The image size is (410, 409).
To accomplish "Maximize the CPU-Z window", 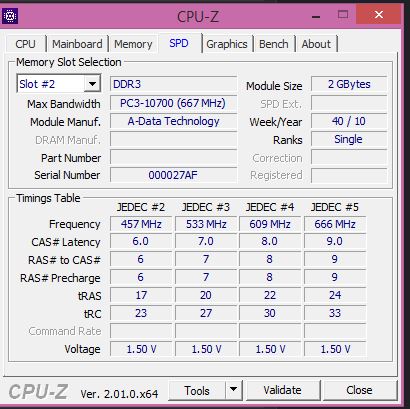I will coord(343,15).
